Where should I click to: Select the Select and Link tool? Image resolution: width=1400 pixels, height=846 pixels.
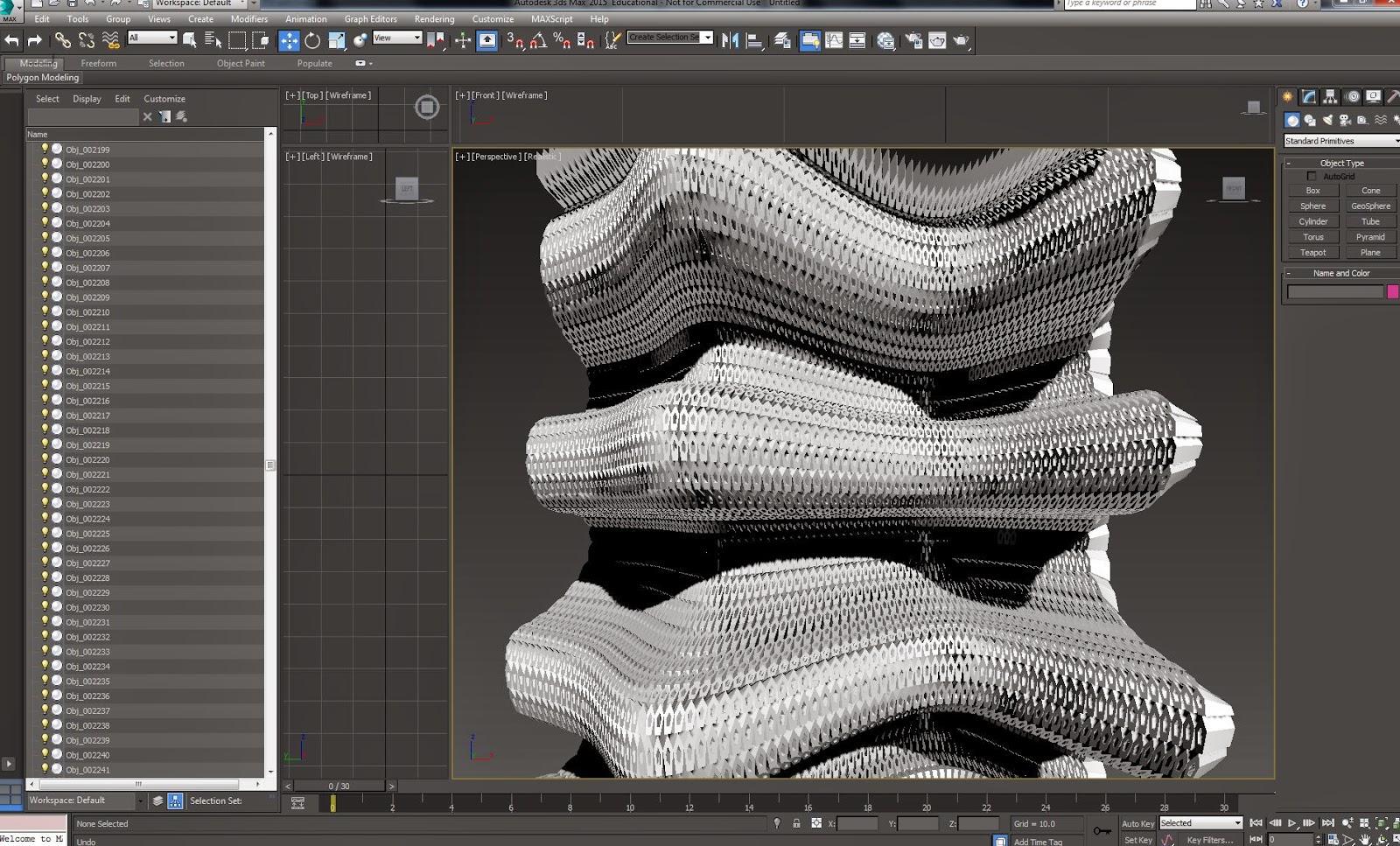62,40
